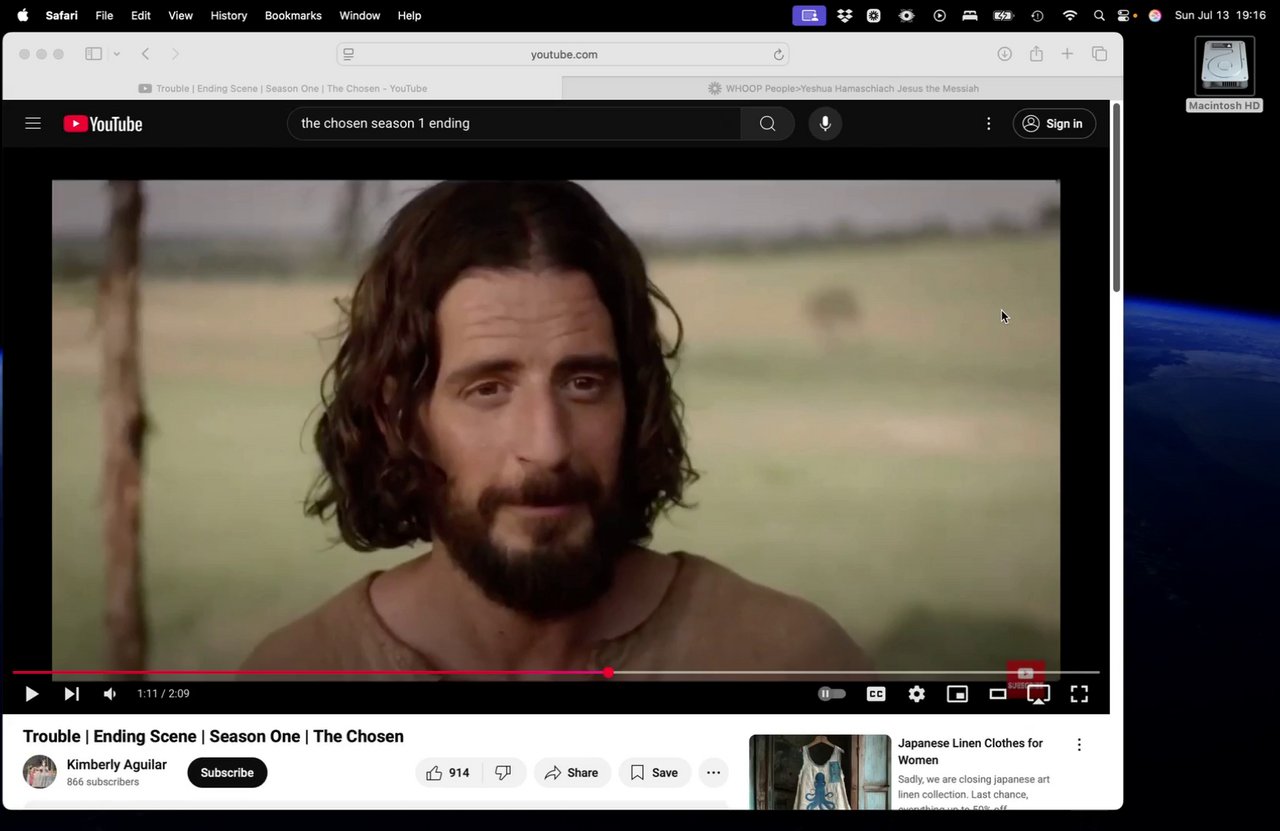Image resolution: width=1280 pixels, height=831 pixels.
Task: Show the Safari tab overview
Action: 1099,54
